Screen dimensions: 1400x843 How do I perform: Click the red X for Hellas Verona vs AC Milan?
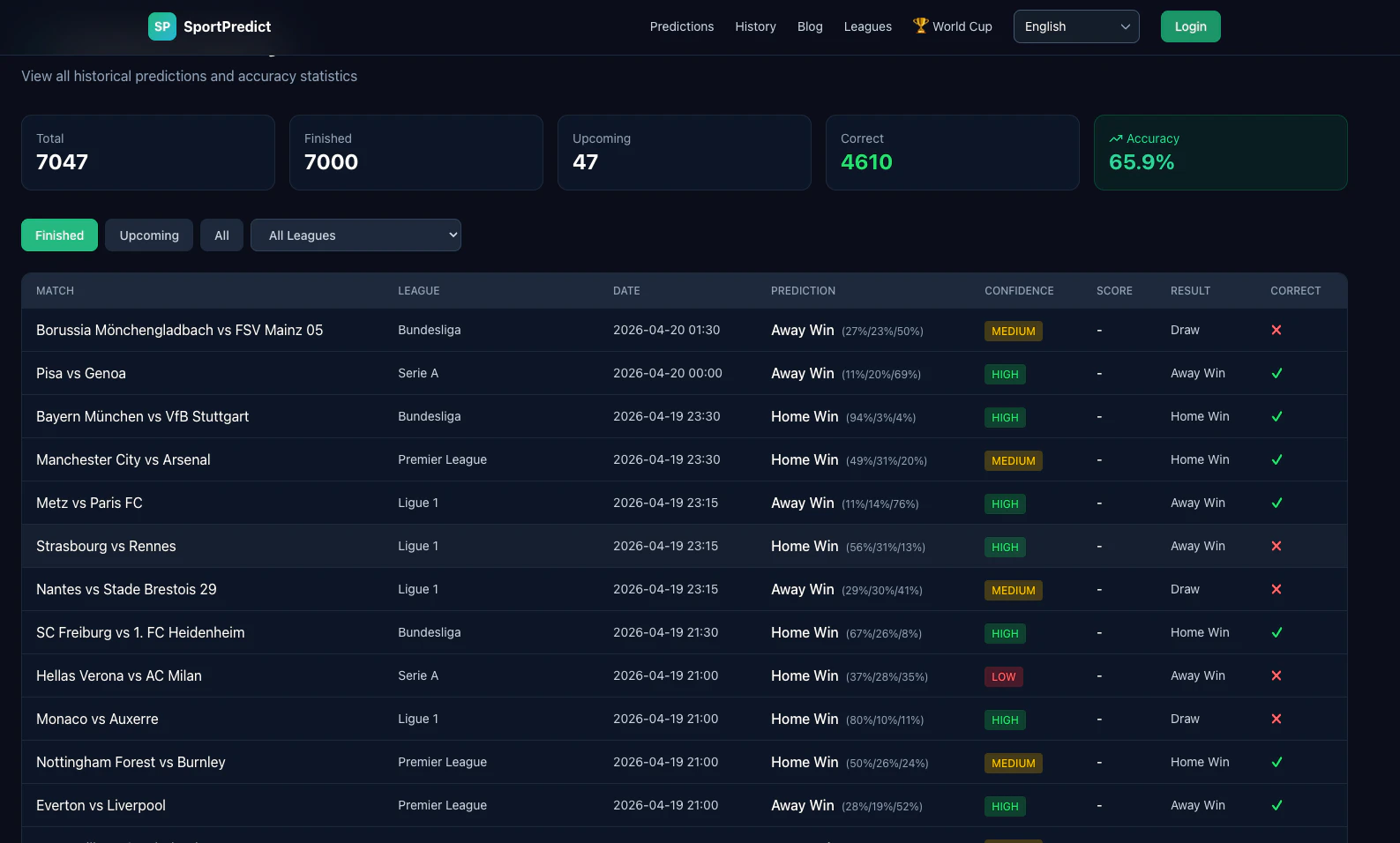click(x=1276, y=675)
